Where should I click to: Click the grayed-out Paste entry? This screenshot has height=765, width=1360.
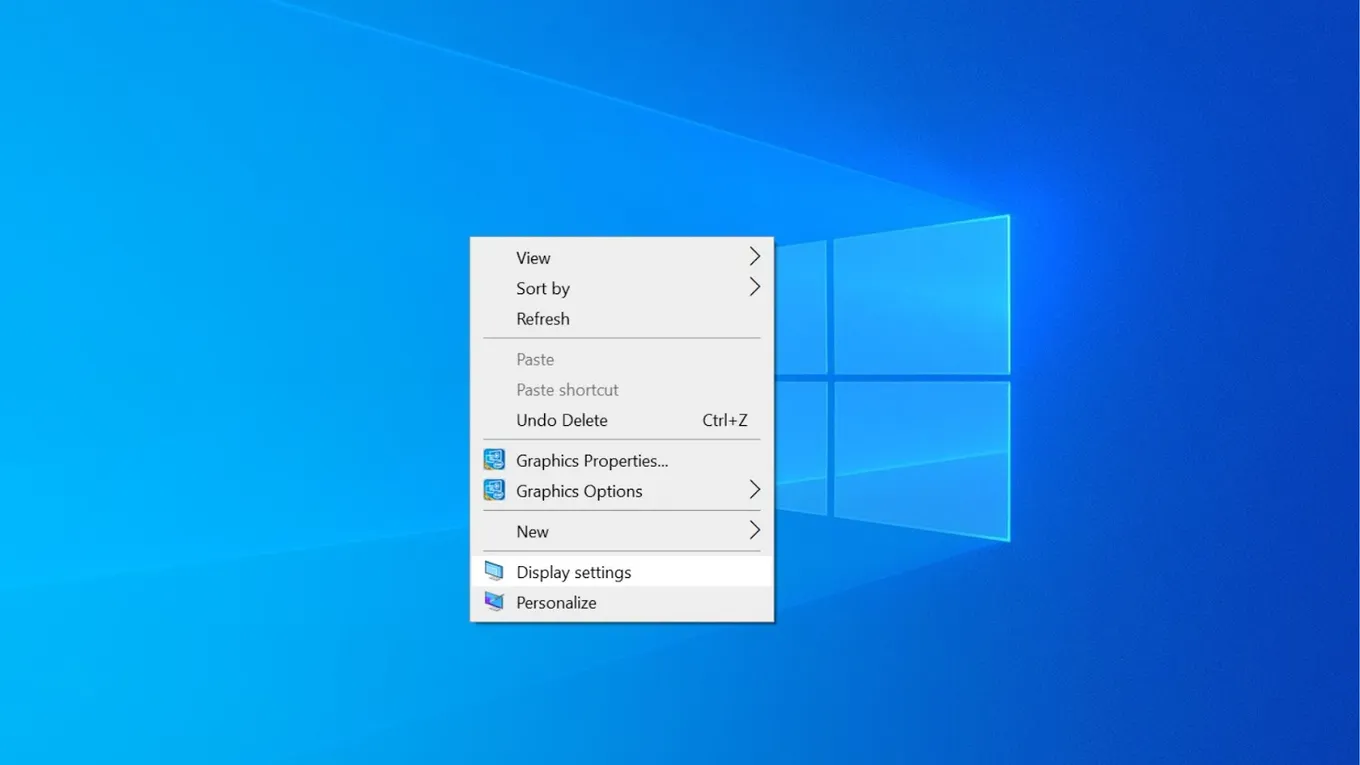pyautogui.click(x=535, y=358)
